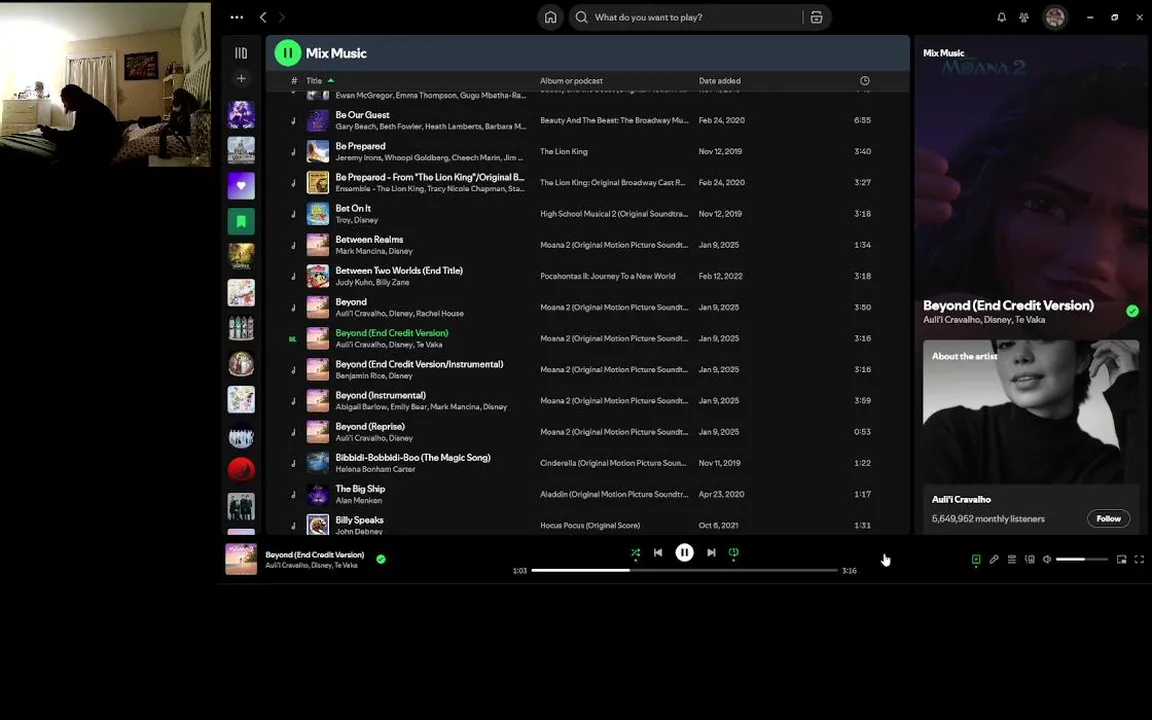Click the search magnifier icon
The height and width of the screenshot is (720, 1152).
point(582,17)
